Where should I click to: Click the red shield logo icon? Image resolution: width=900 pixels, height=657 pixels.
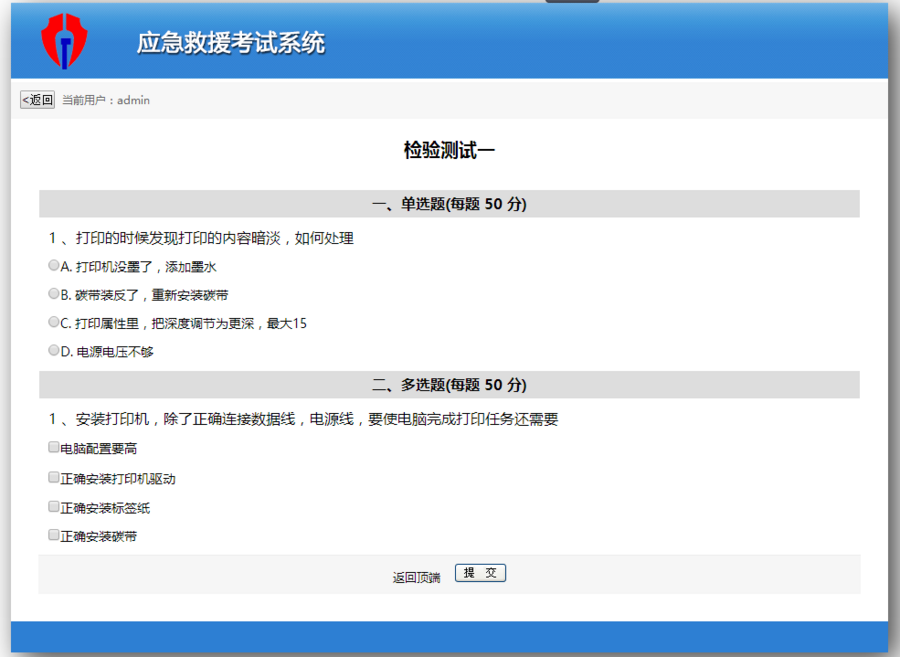(63, 41)
